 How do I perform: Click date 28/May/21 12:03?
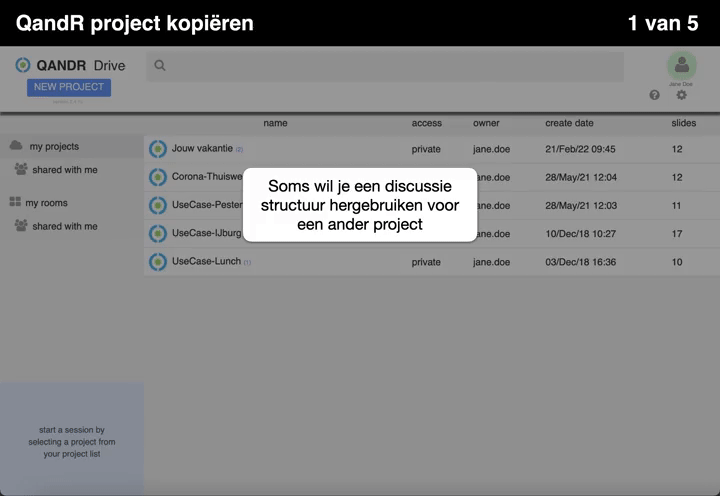tap(581, 206)
